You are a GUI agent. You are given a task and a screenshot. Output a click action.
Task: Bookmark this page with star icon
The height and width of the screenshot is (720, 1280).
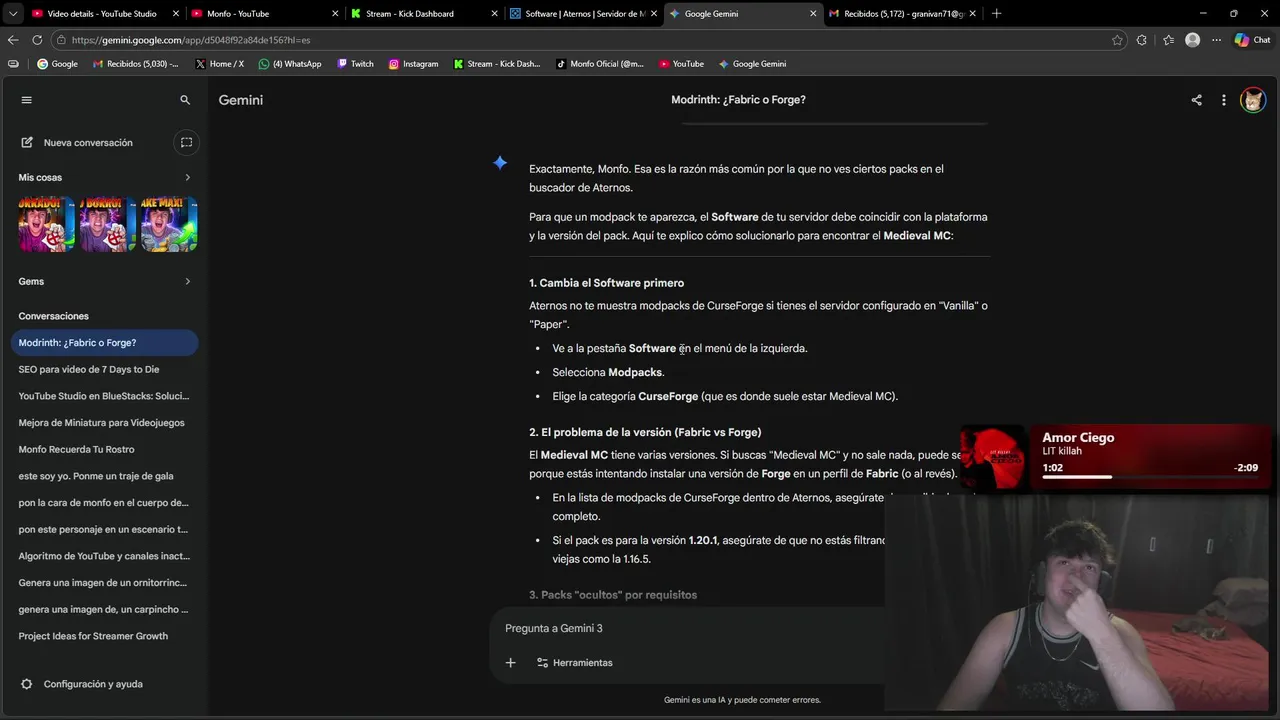click(1117, 40)
